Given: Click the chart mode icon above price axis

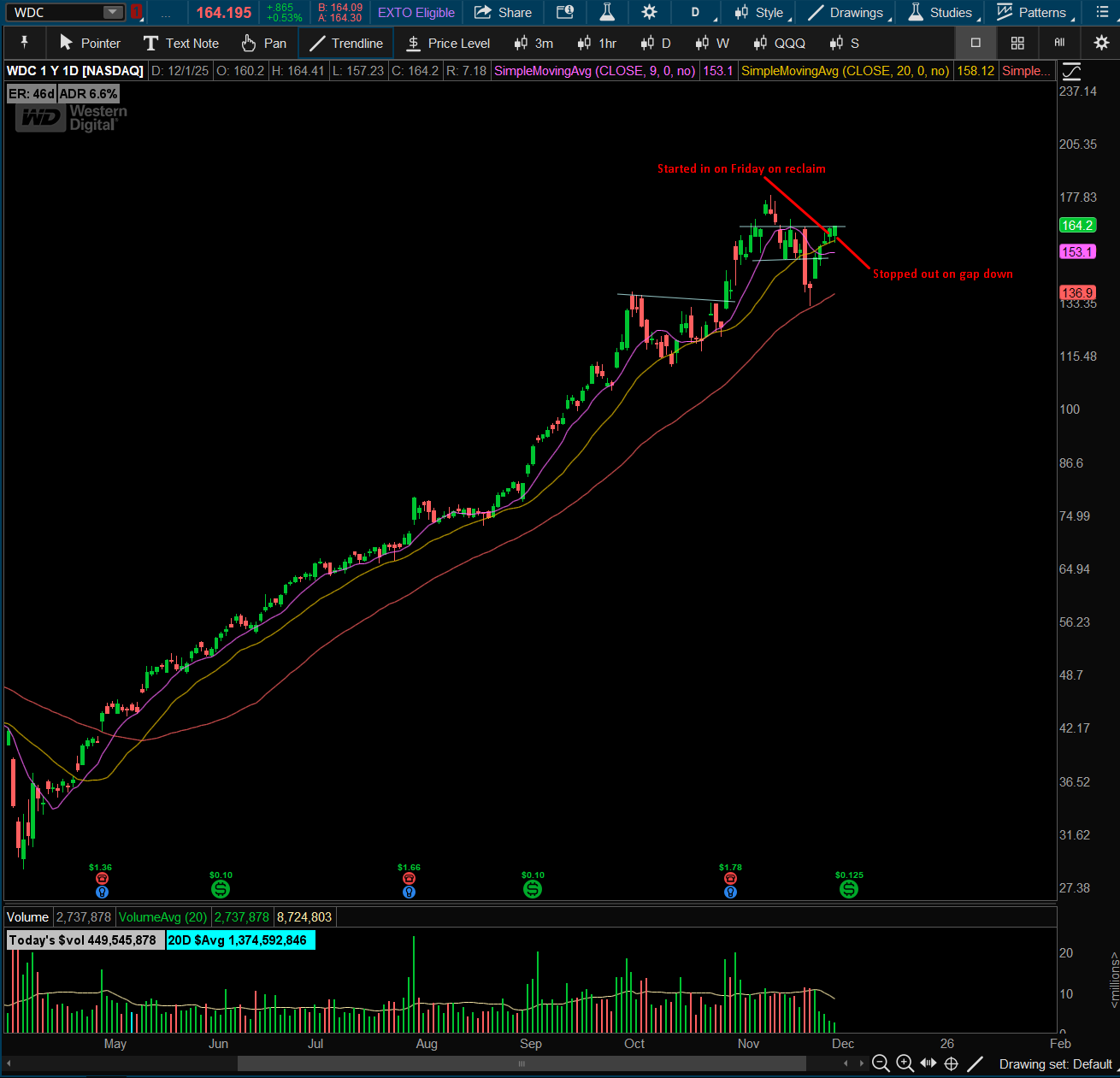Looking at the screenshot, I should (1071, 72).
